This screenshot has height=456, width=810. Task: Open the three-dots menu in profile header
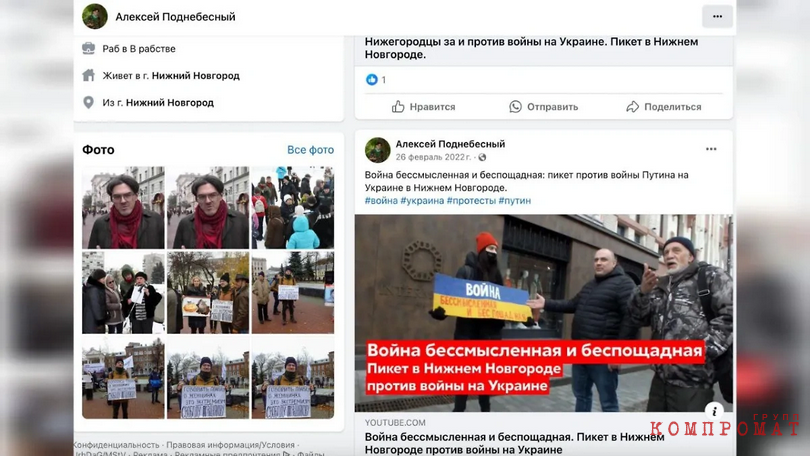point(717,17)
